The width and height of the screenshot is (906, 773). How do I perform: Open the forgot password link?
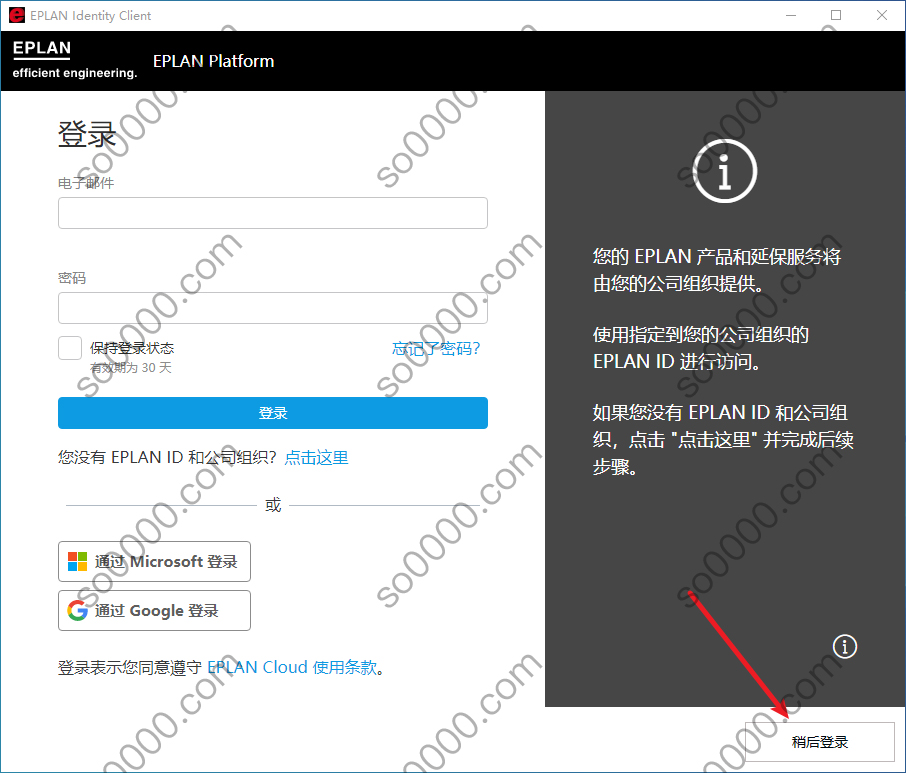point(436,348)
